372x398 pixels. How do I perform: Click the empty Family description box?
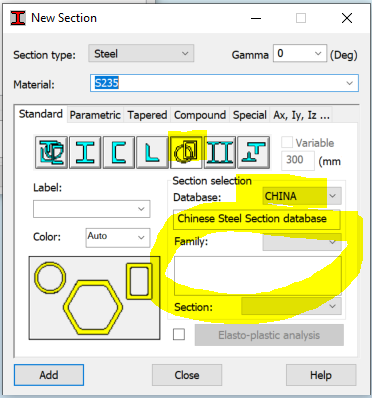click(258, 276)
